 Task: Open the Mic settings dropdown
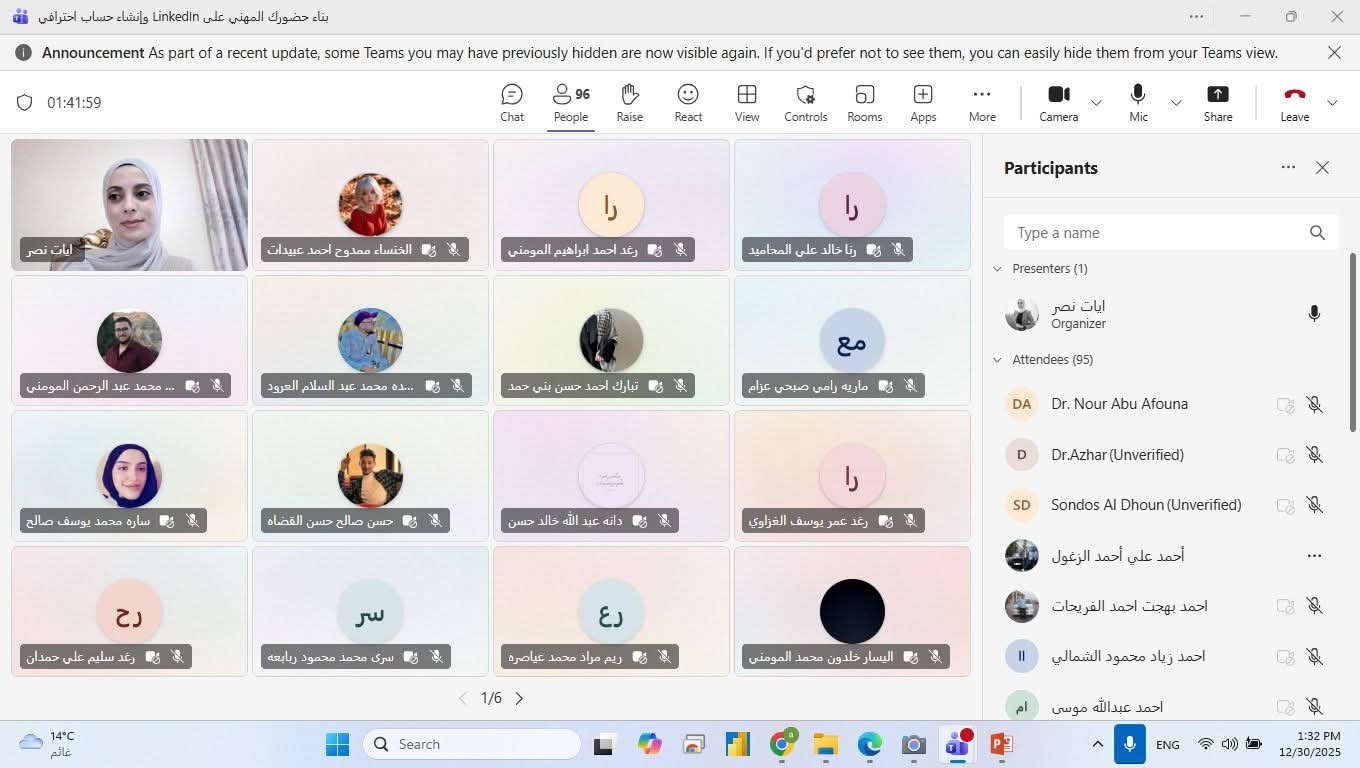(1176, 102)
